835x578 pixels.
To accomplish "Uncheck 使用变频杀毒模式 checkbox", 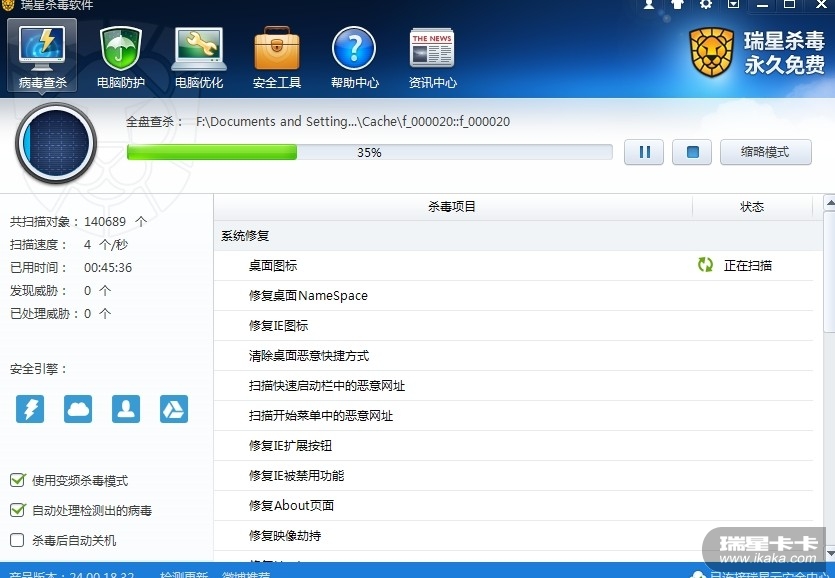I will point(18,480).
